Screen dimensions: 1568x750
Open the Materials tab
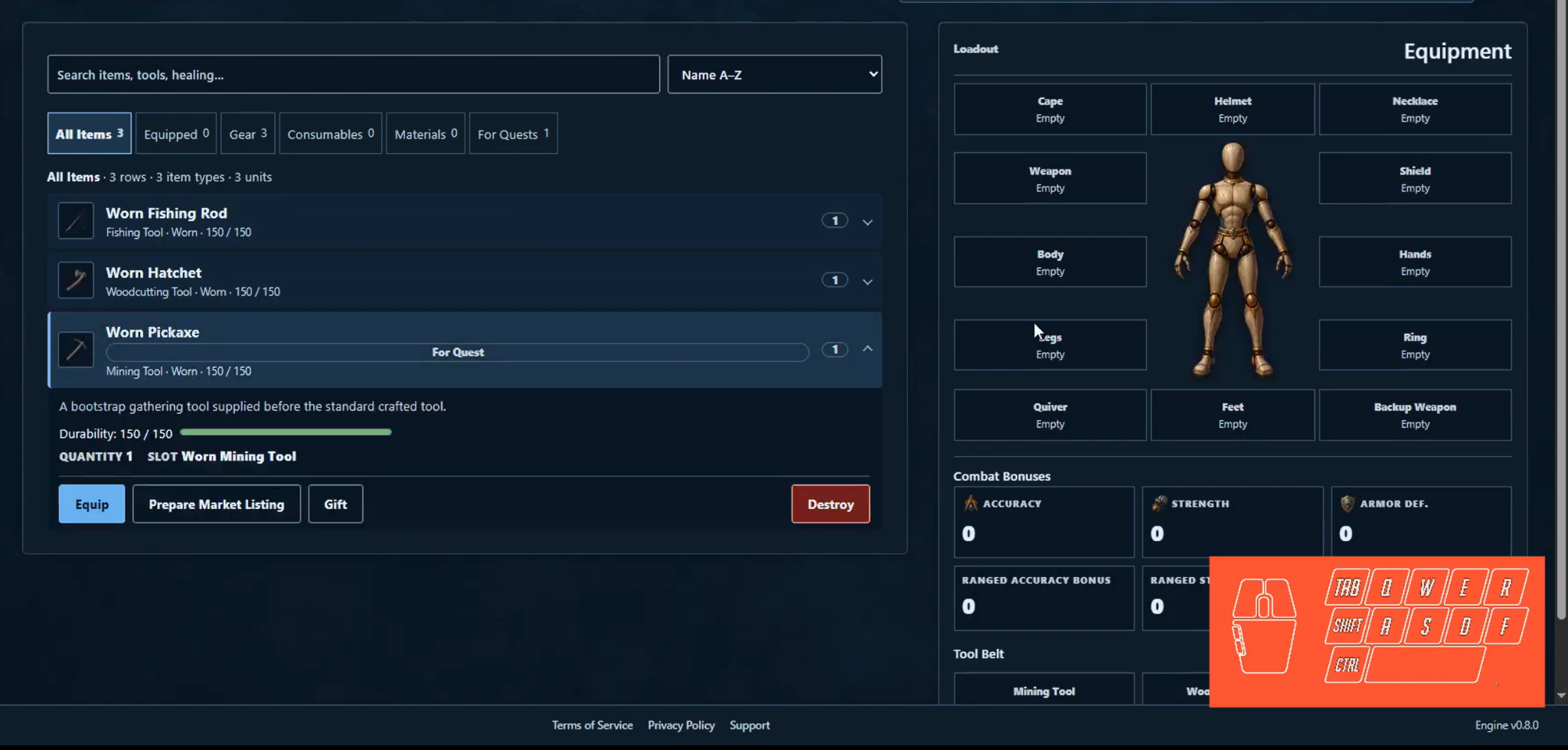pyautogui.click(x=426, y=134)
